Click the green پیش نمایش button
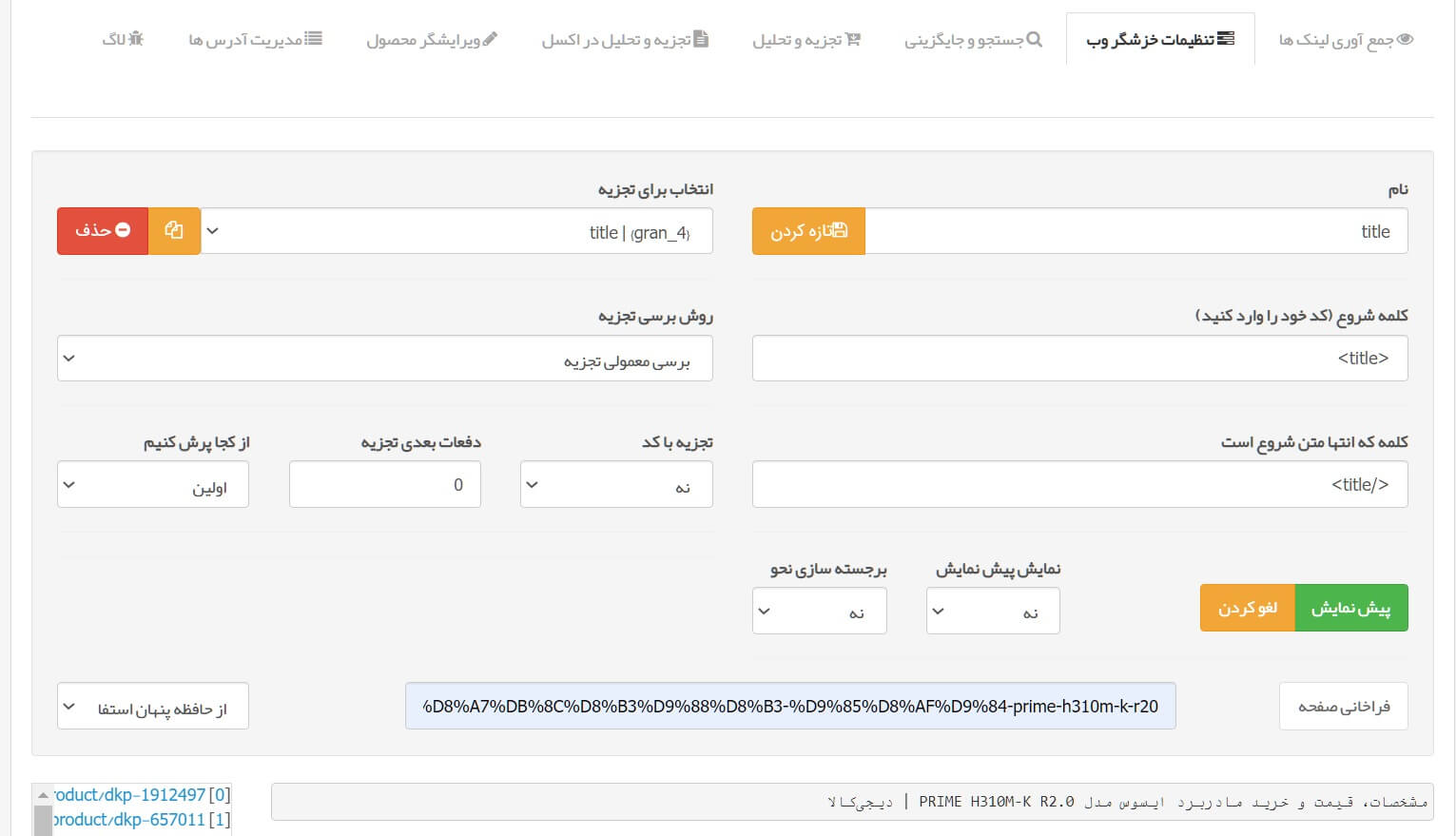Viewport: 1456px width, 836px height. [1351, 608]
